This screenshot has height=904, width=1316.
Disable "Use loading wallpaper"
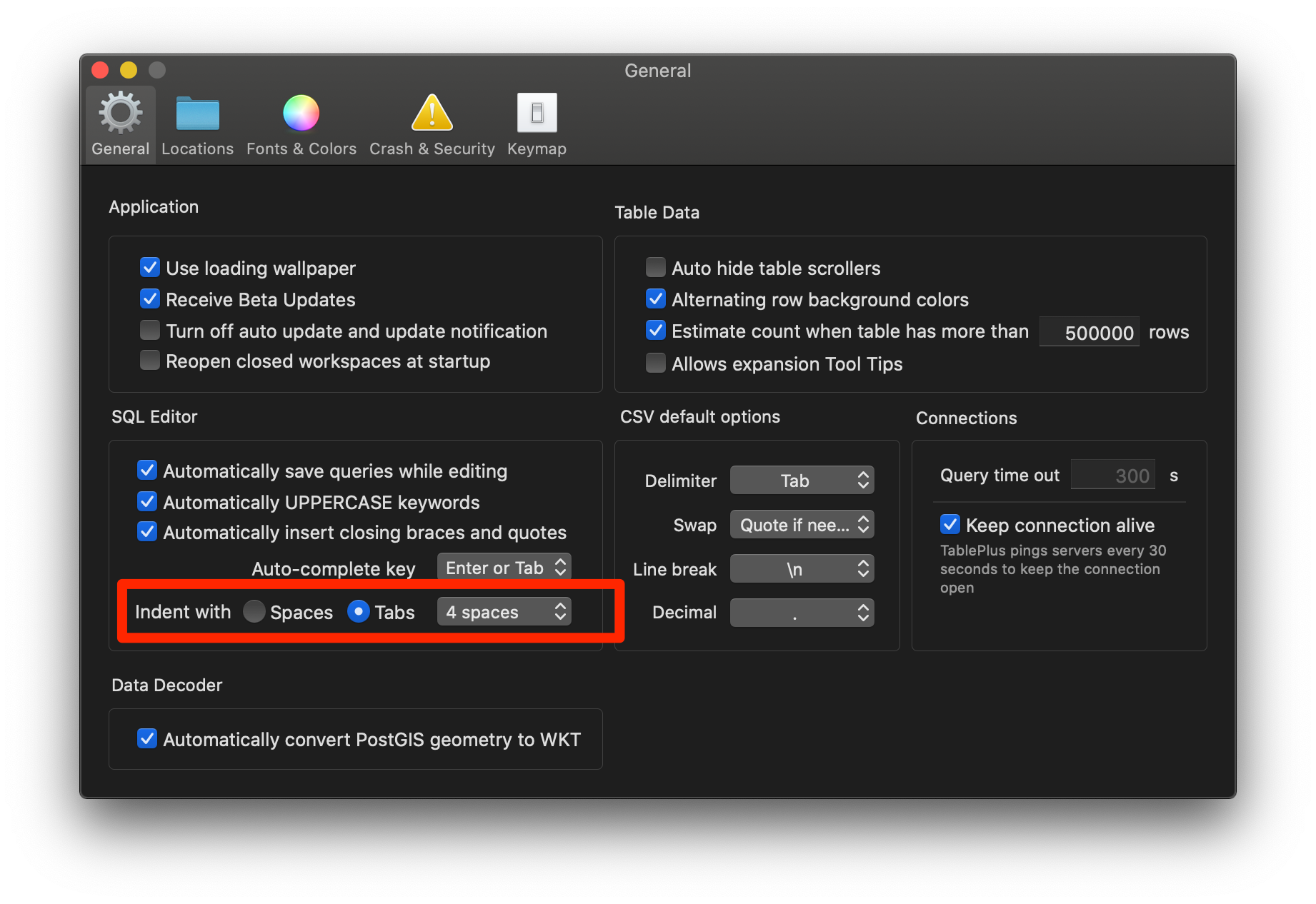[x=150, y=267]
